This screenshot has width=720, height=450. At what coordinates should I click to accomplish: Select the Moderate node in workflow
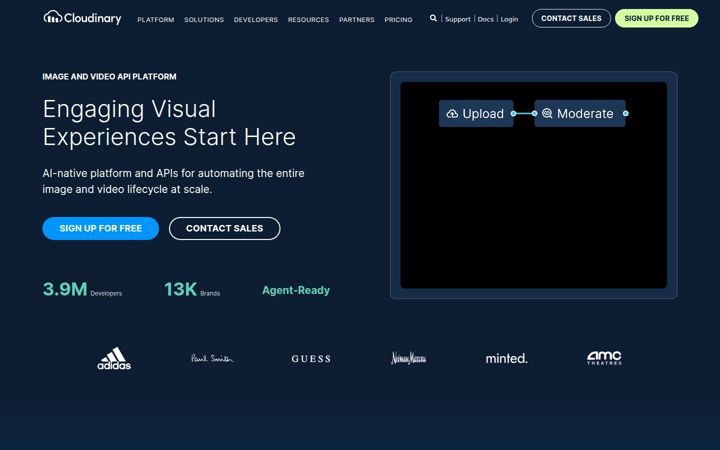(x=579, y=113)
